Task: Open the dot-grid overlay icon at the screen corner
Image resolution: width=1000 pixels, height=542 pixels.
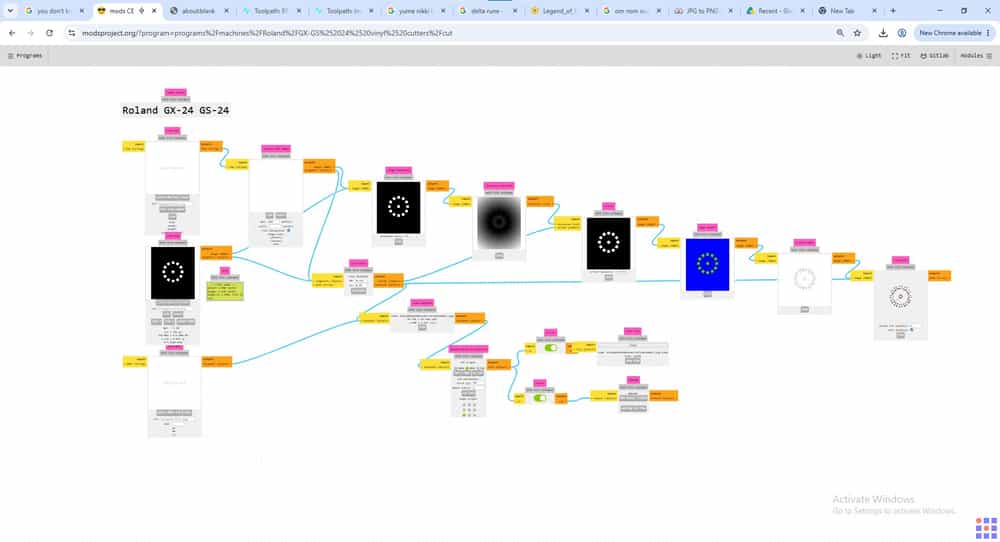Action: tap(986, 528)
